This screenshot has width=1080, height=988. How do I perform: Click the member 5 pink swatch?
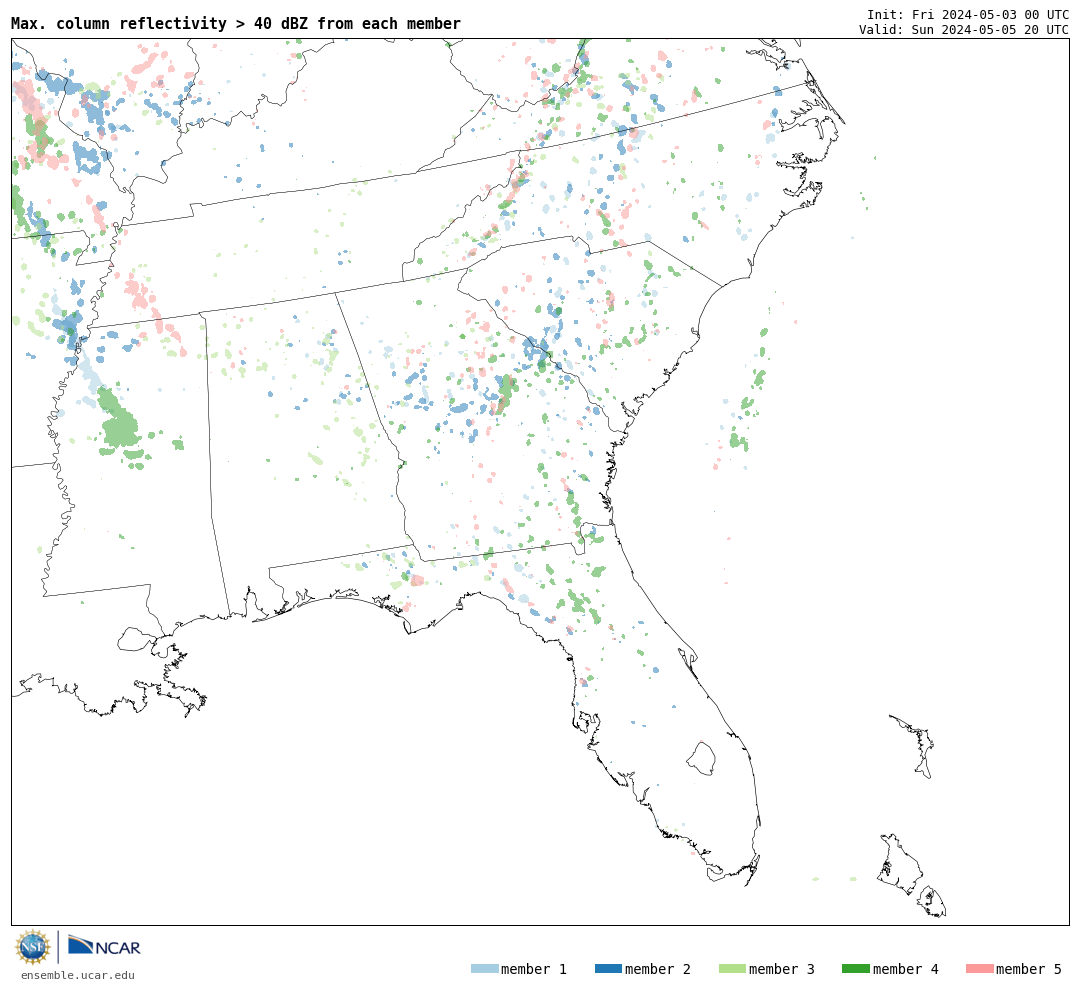click(979, 969)
